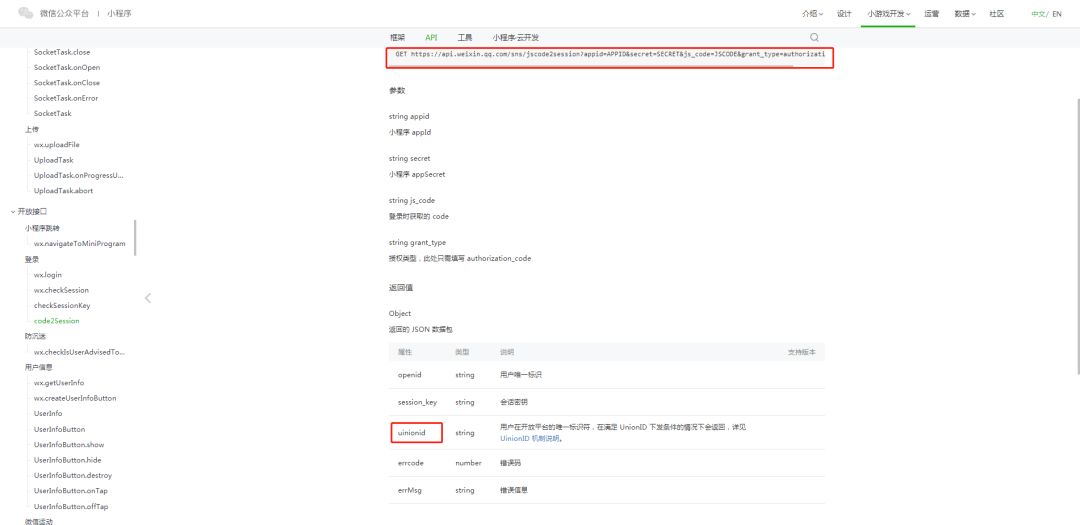This screenshot has width=1080, height=525.
Task: Switch to the 框架 tab
Action: (x=397, y=38)
